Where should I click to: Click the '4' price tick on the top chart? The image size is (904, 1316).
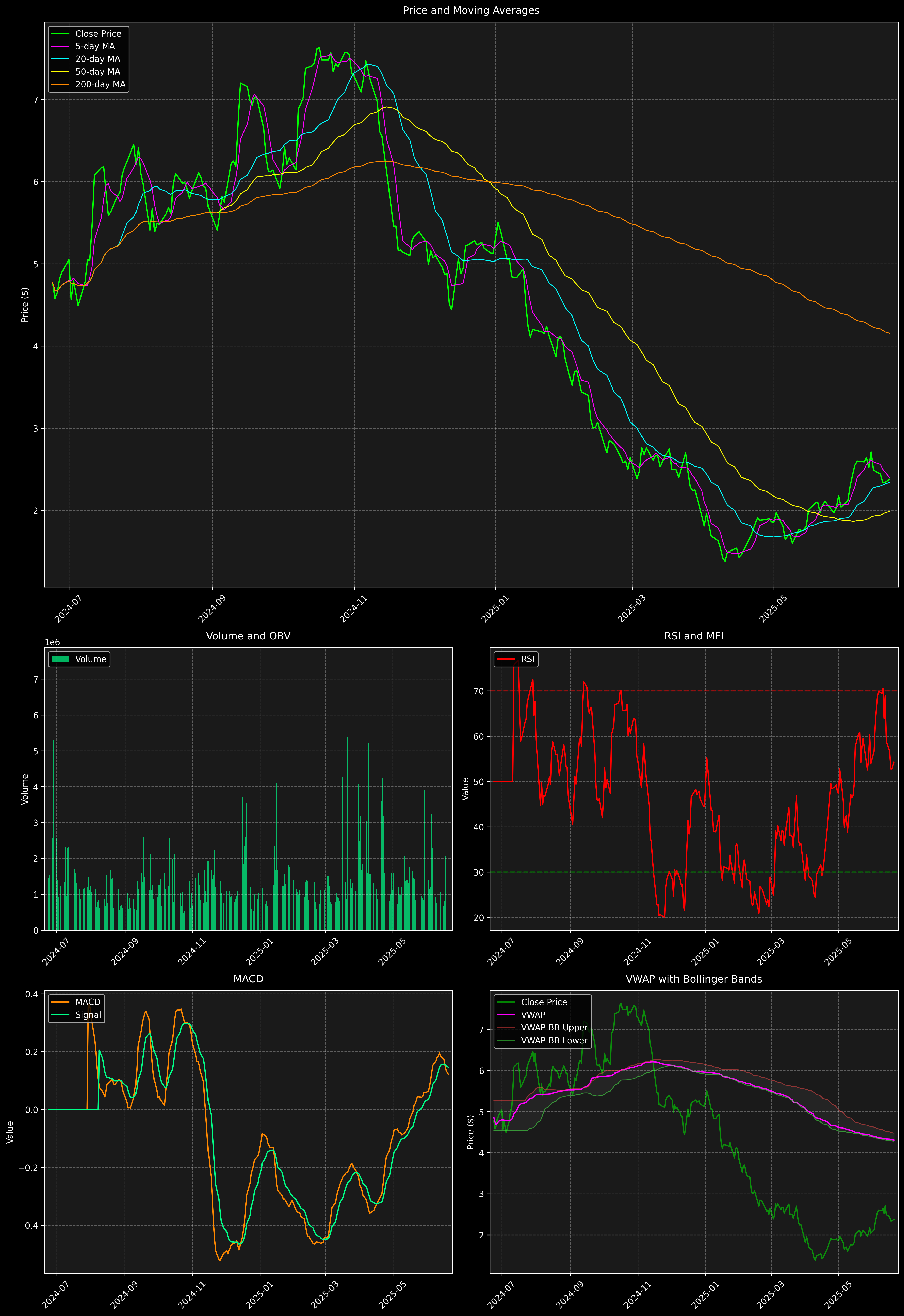coord(36,347)
